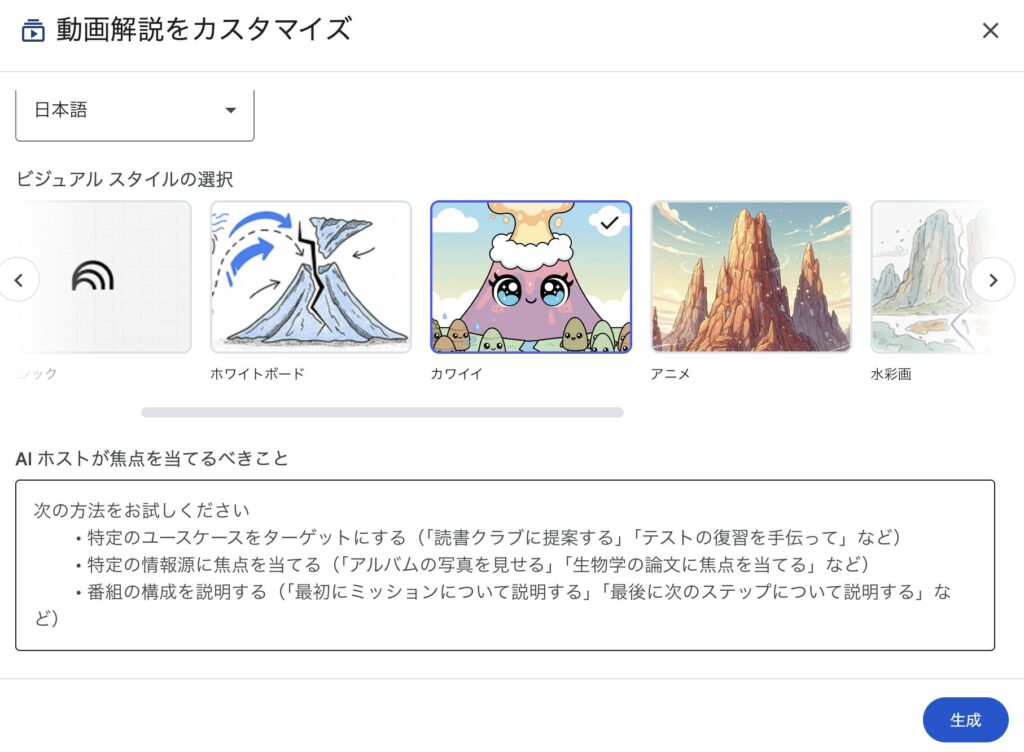Click the horizontal style scrollbar

point(382,413)
